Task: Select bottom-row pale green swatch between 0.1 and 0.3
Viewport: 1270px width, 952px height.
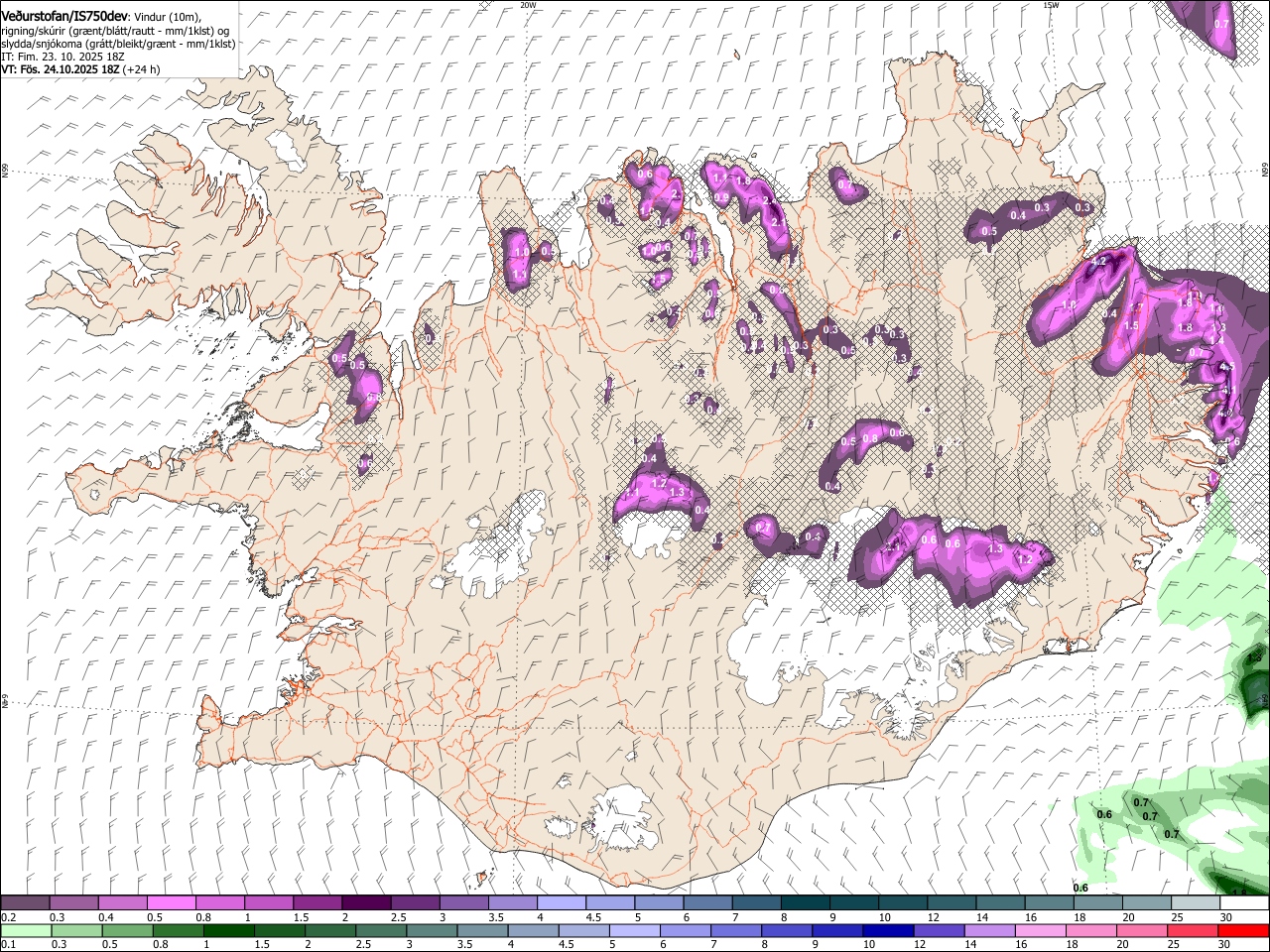Action: [26, 930]
